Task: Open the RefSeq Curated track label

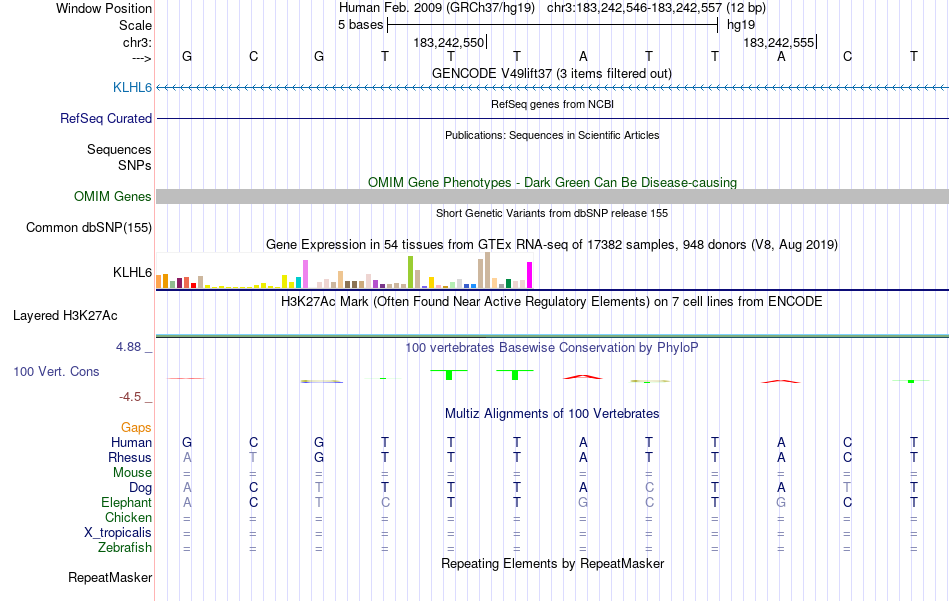Action: click(x=105, y=118)
